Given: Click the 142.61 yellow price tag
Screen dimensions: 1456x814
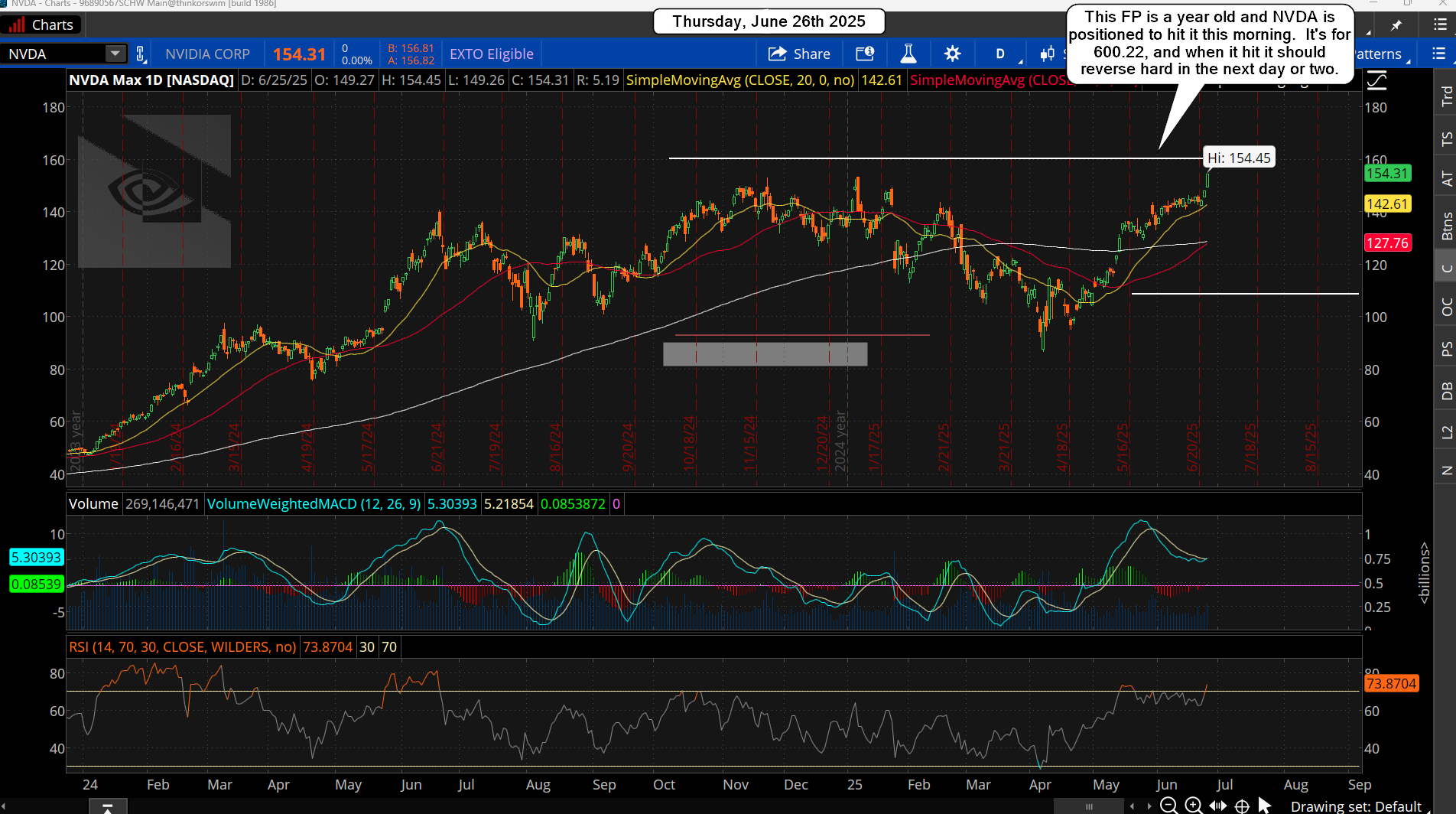Looking at the screenshot, I should [1387, 204].
